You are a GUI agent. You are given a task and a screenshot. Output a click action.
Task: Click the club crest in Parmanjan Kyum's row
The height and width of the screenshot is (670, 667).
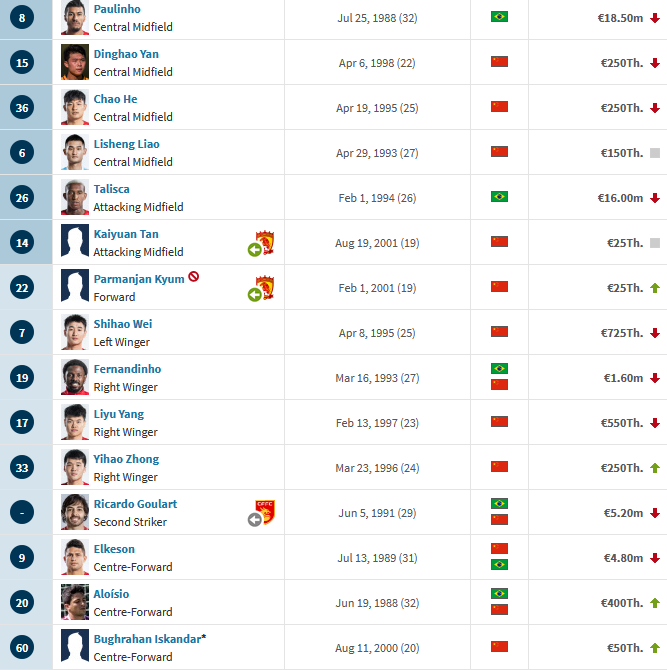(x=265, y=287)
